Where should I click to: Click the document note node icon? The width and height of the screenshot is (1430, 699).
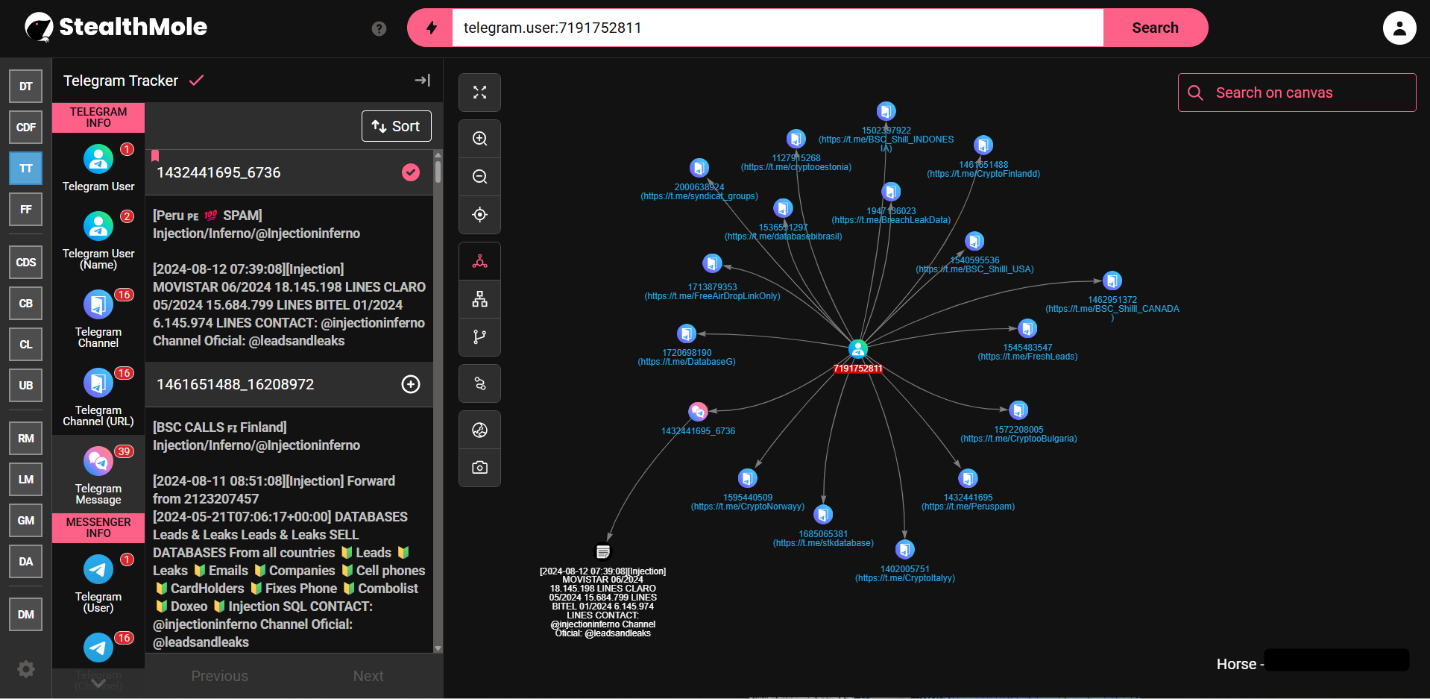602,551
